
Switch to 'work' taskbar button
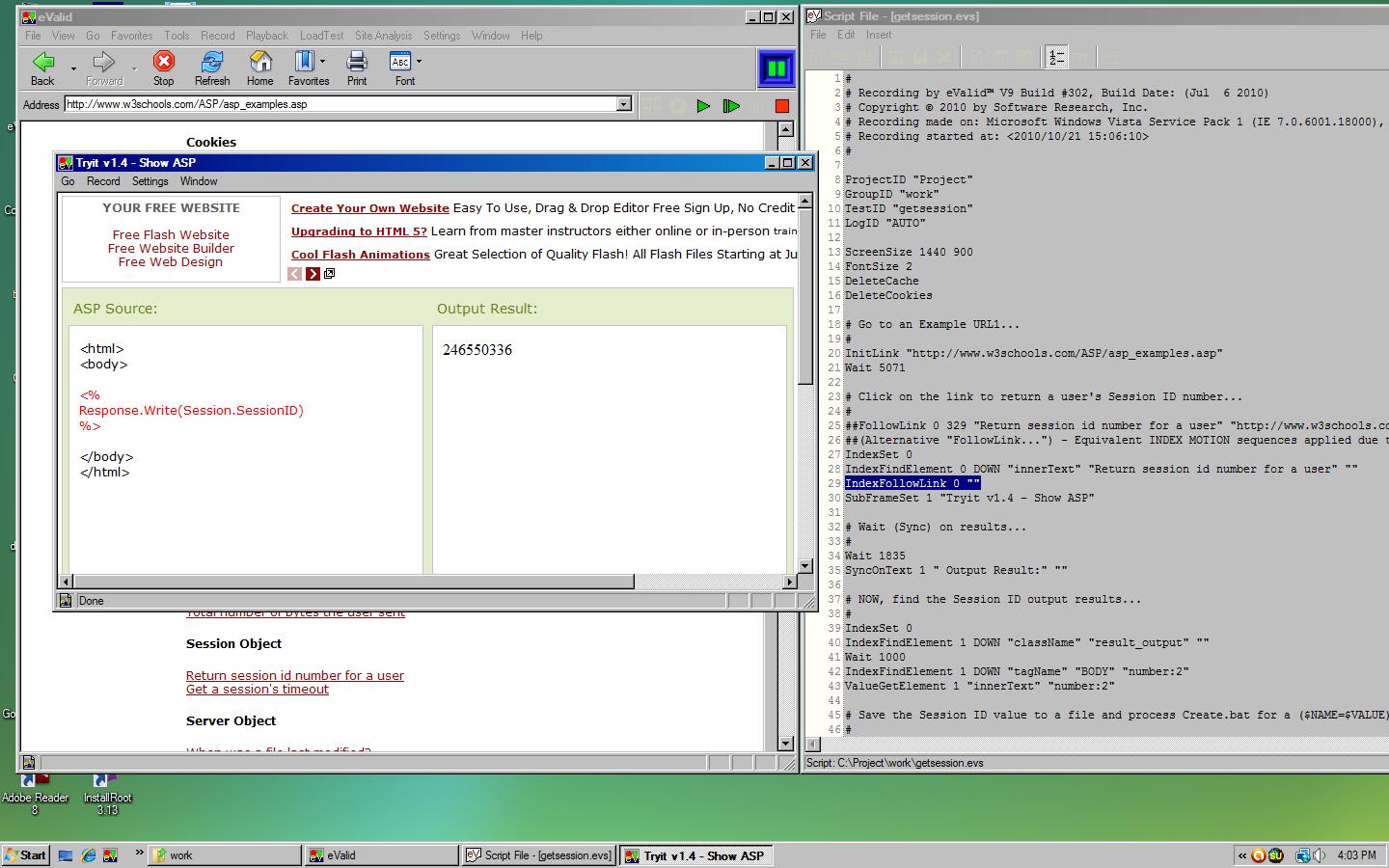point(224,855)
